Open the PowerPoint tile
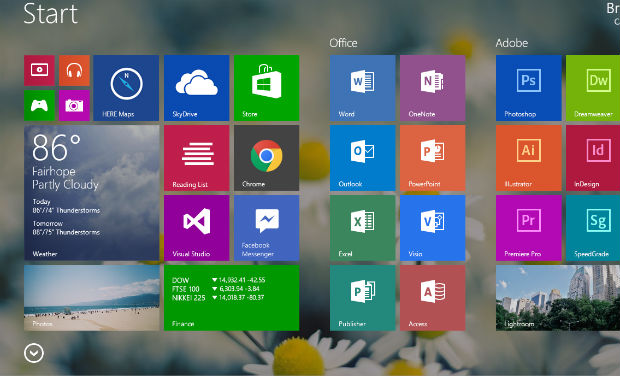The width and height of the screenshot is (620, 376). pos(433,158)
